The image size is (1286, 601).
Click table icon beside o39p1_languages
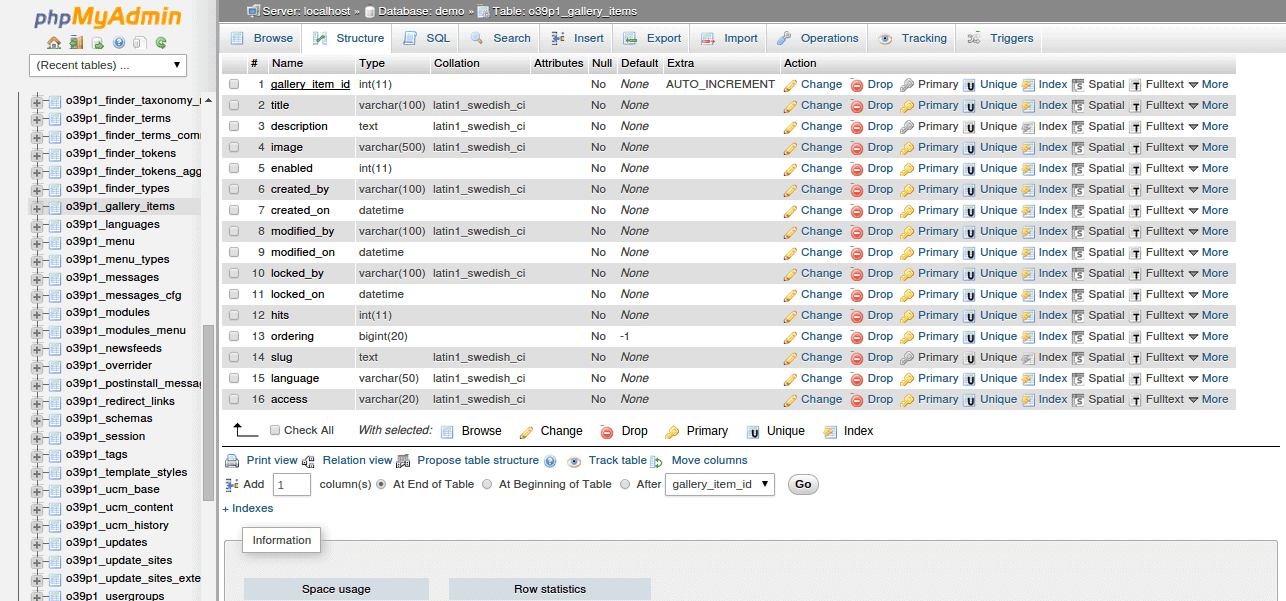click(55, 224)
